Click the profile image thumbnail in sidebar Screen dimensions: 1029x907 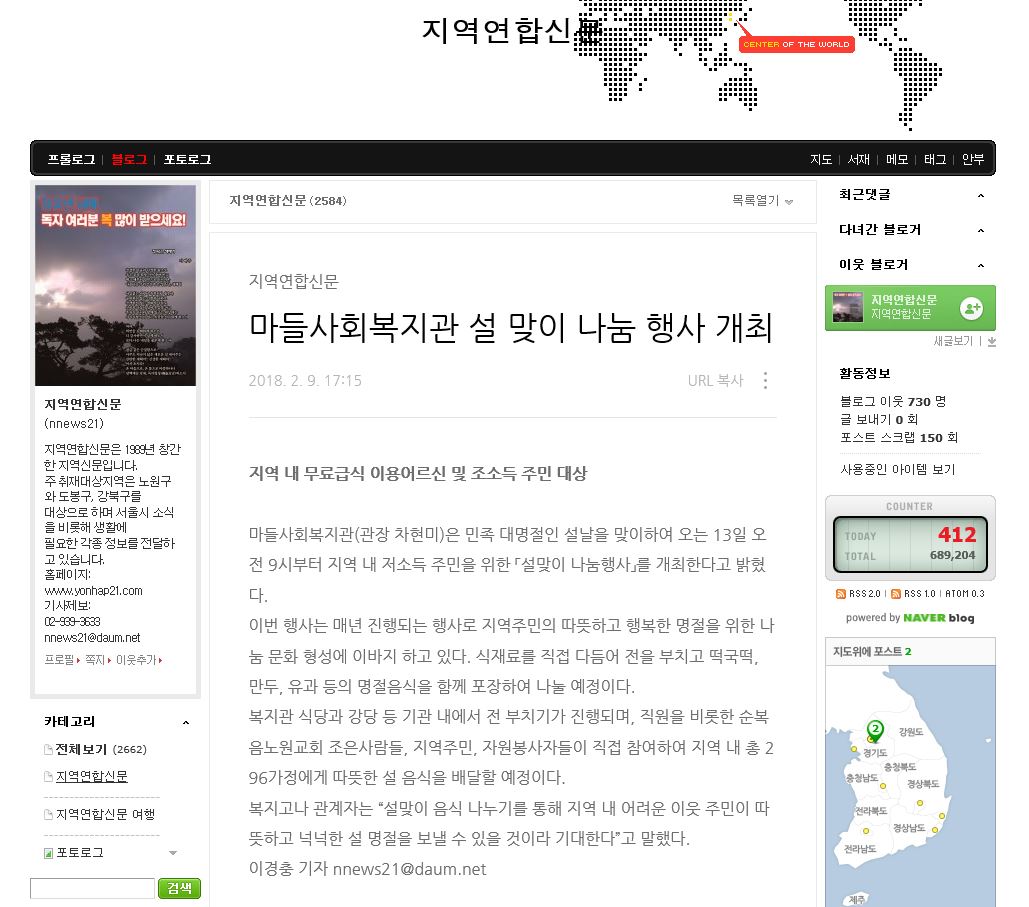click(115, 286)
